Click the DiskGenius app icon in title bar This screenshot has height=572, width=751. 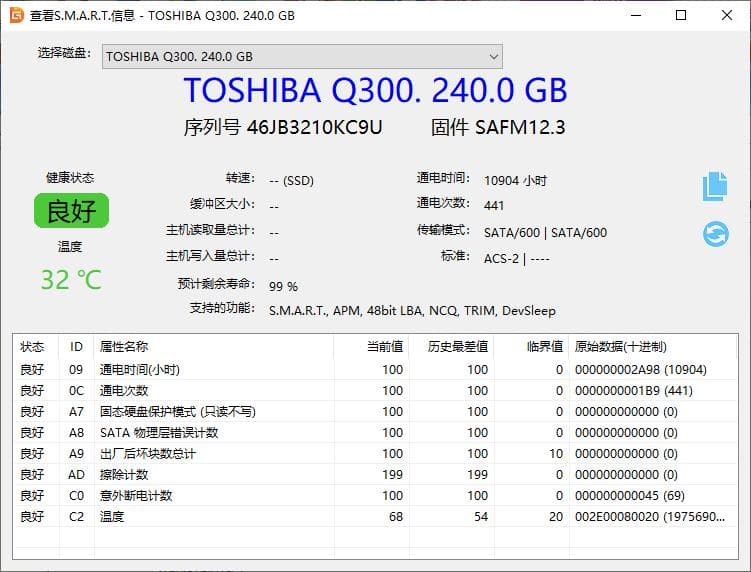(17, 15)
